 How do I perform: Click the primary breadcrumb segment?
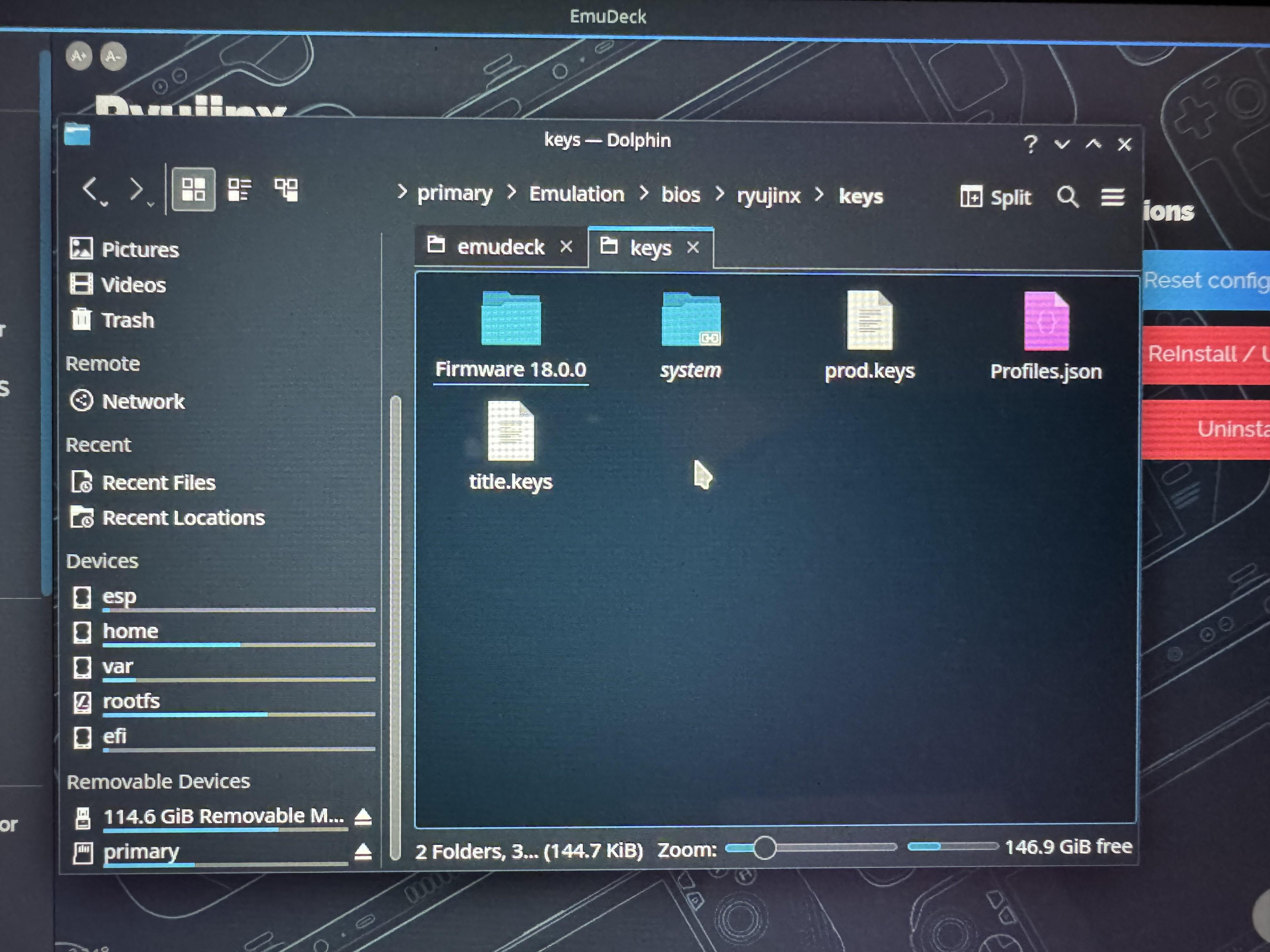(x=455, y=194)
